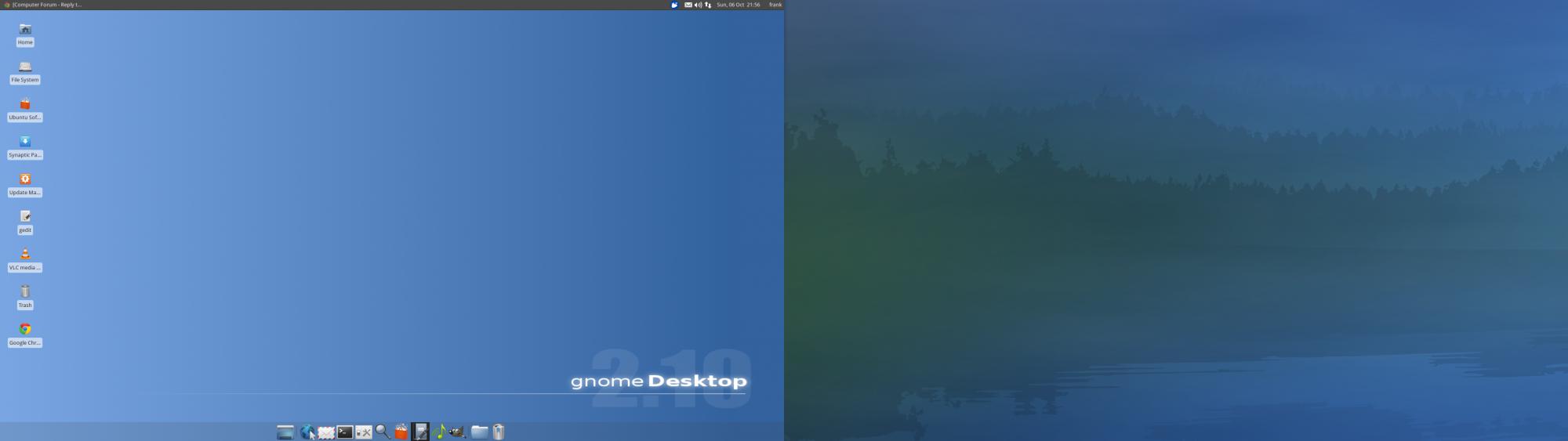1568x441 pixels.
Task: Open the network indicator in top panel
Action: [708, 5]
